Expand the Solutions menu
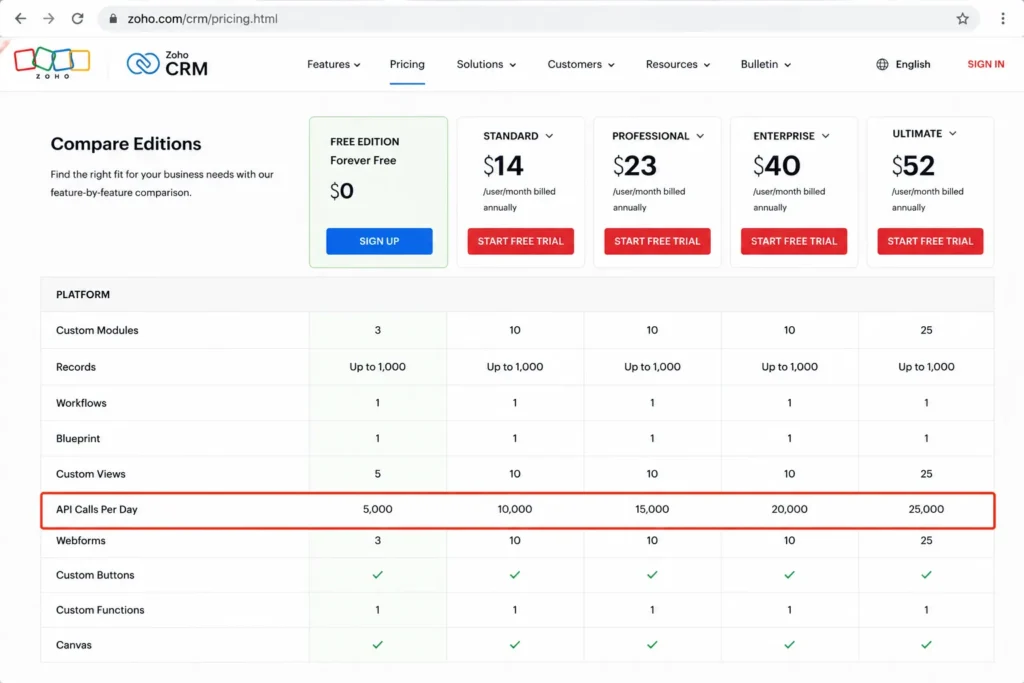The height and width of the screenshot is (683, 1024). 486,64
